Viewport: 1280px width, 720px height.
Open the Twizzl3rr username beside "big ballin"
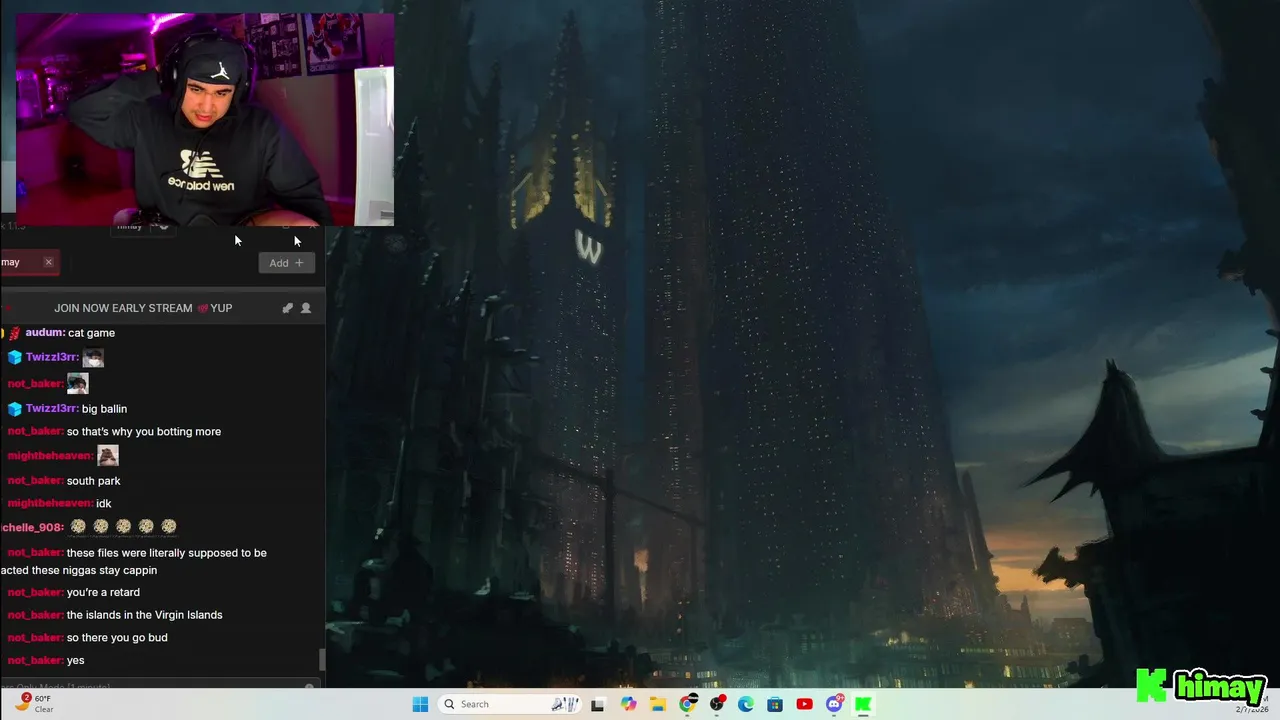pos(52,409)
